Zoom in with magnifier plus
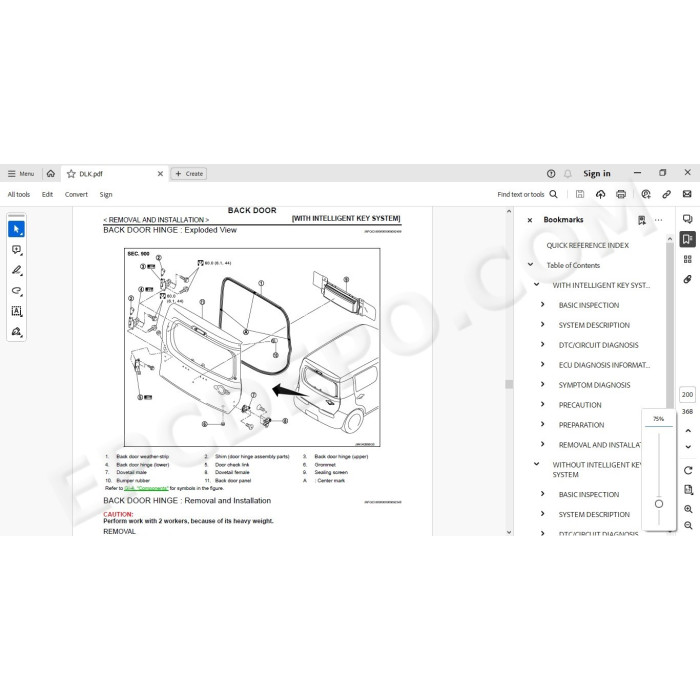700x700 pixels. (x=688, y=509)
